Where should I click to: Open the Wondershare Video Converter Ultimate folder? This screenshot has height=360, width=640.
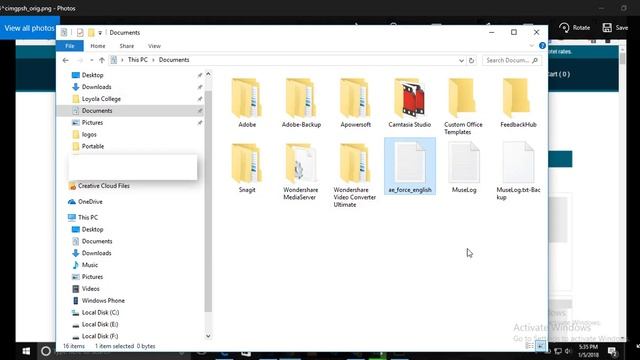tap(354, 175)
